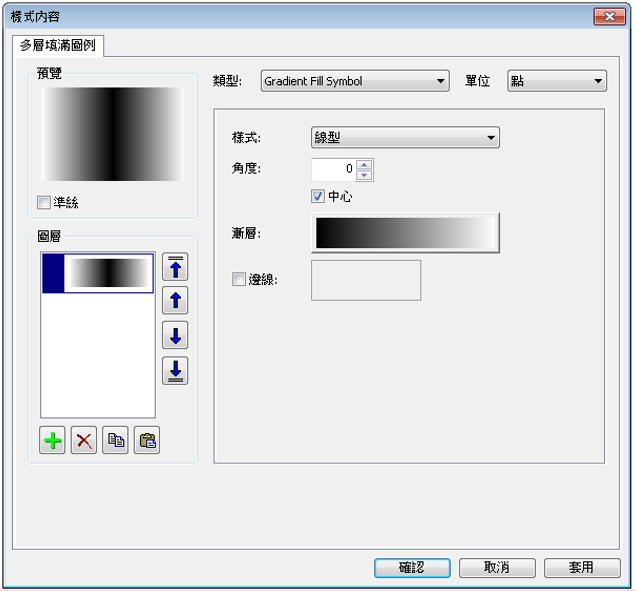Click the 確認 button

pyautogui.click(x=412, y=567)
